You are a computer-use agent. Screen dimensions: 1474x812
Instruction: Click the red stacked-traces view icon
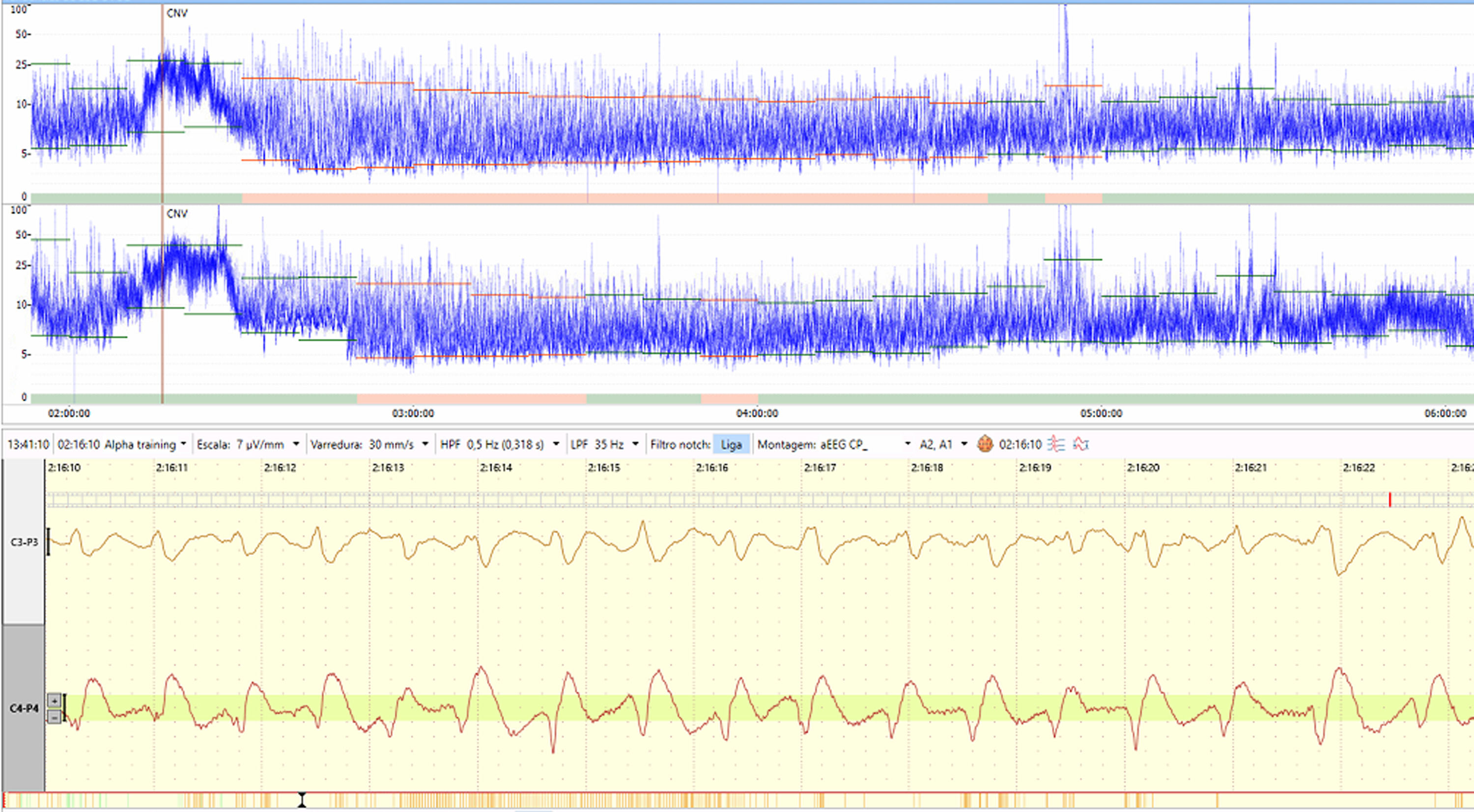[x=1056, y=444]
